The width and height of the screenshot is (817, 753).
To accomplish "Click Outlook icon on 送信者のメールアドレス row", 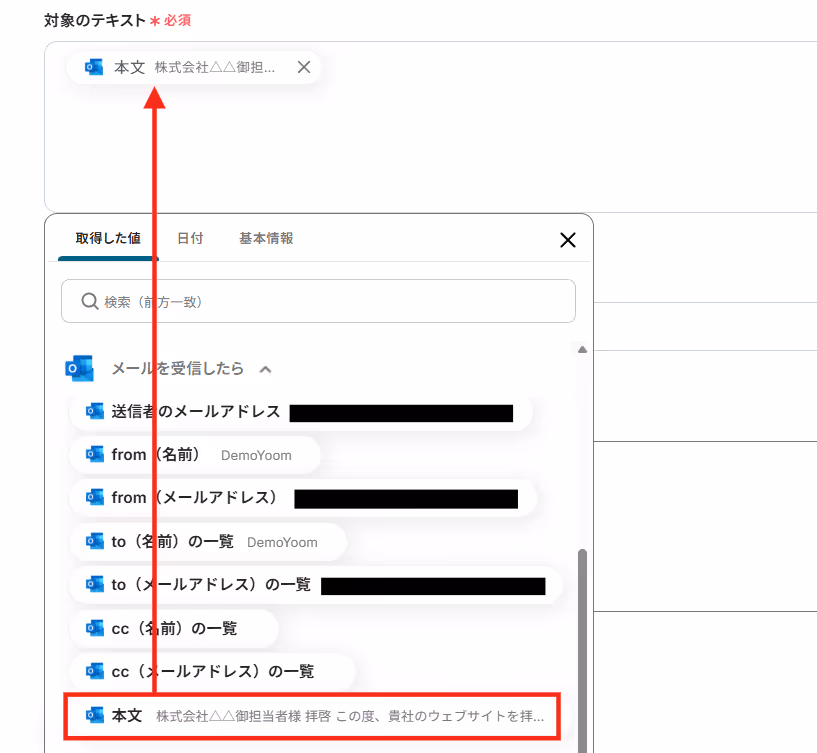I will pyautogui.click(x=94, y=411).
